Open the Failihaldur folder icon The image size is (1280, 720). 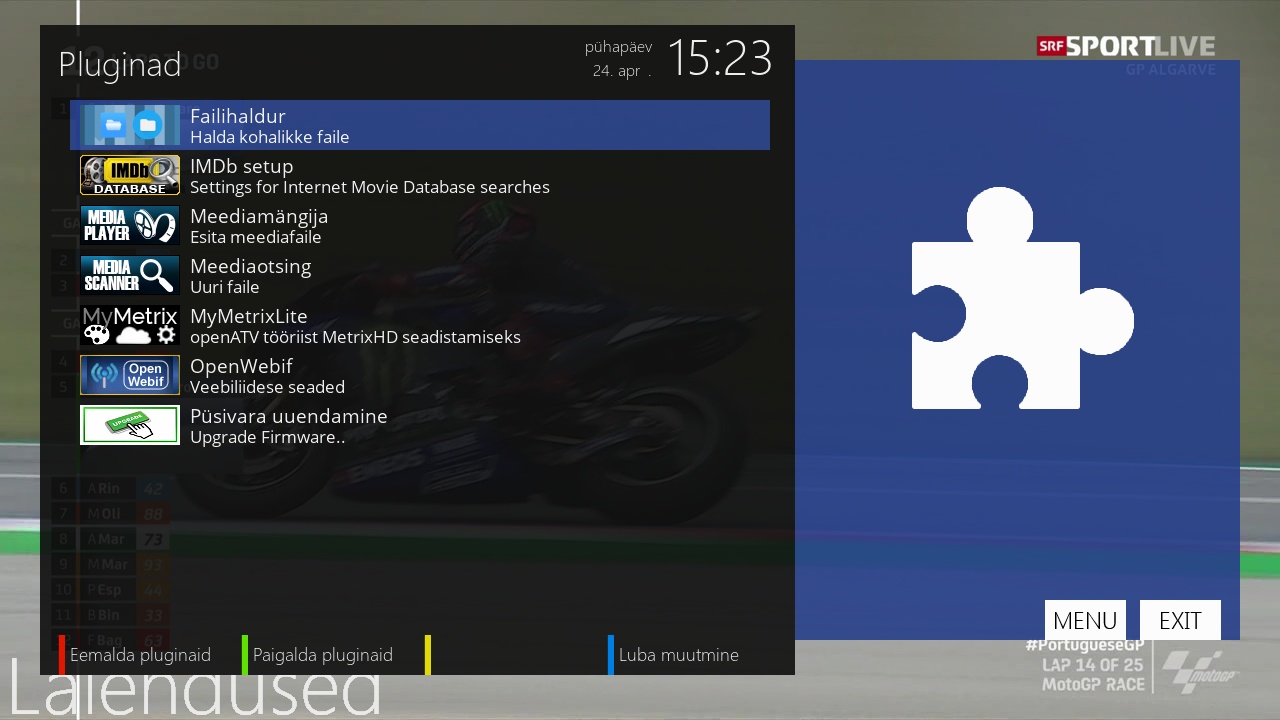(130, 125)
